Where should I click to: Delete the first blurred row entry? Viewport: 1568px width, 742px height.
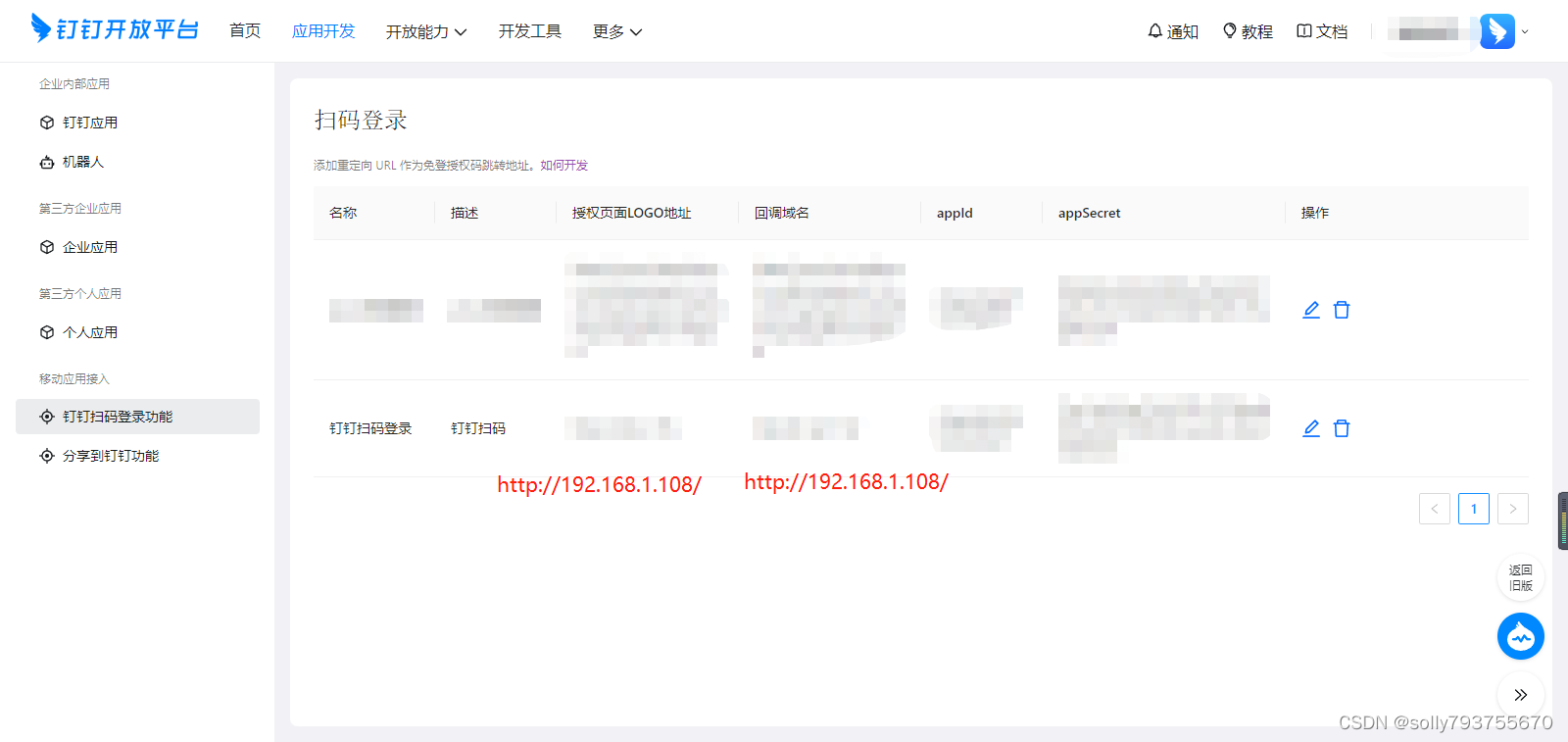coord(1342,310)
